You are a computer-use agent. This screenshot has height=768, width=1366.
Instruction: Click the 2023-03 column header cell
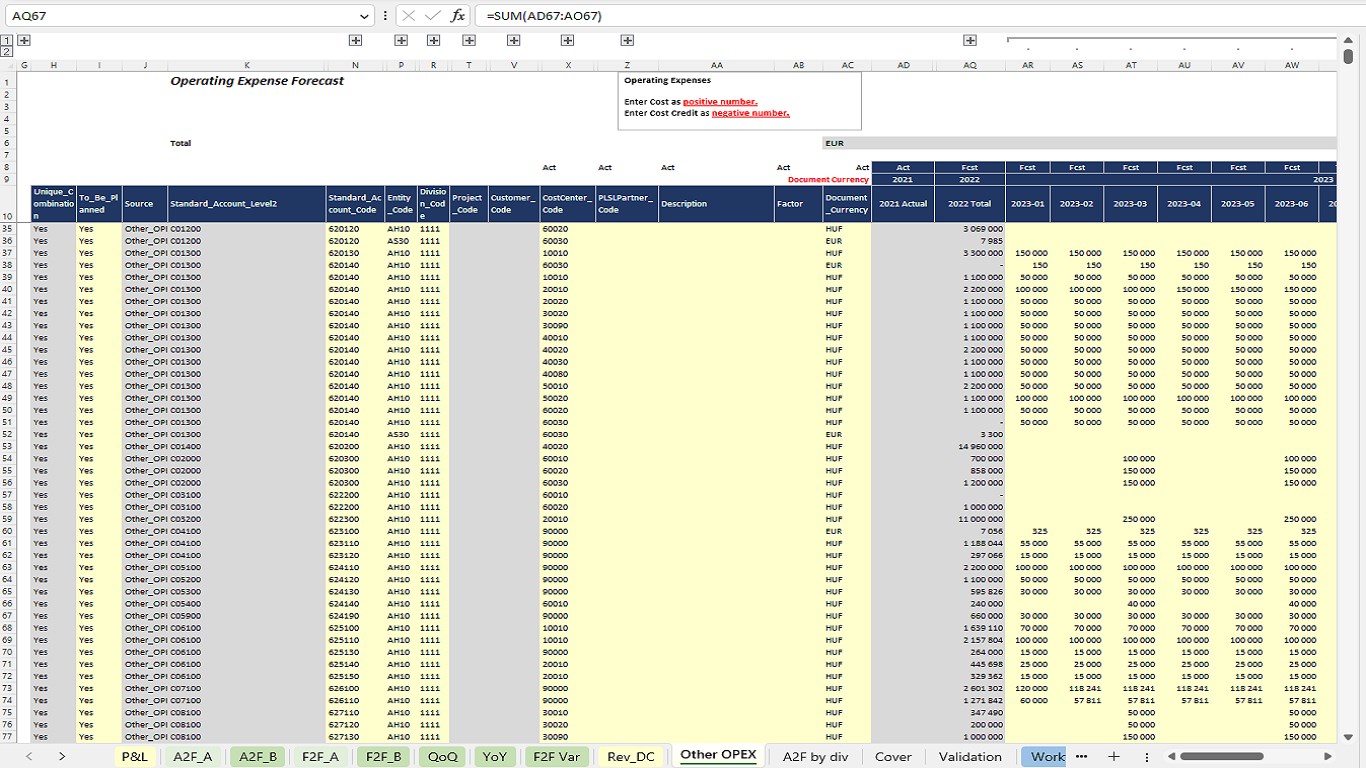(x=1131, y=204)
